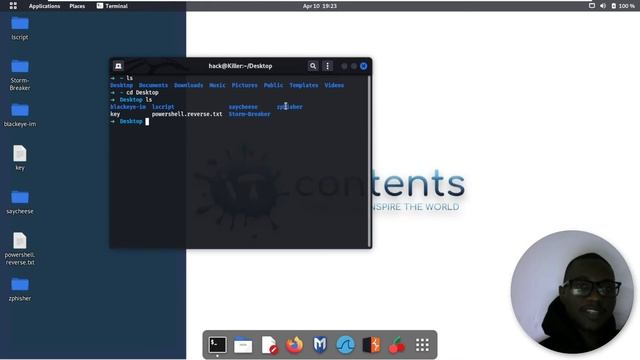
Task: Click 'Downloads' in terminal listing
Action: coord(188,85)
